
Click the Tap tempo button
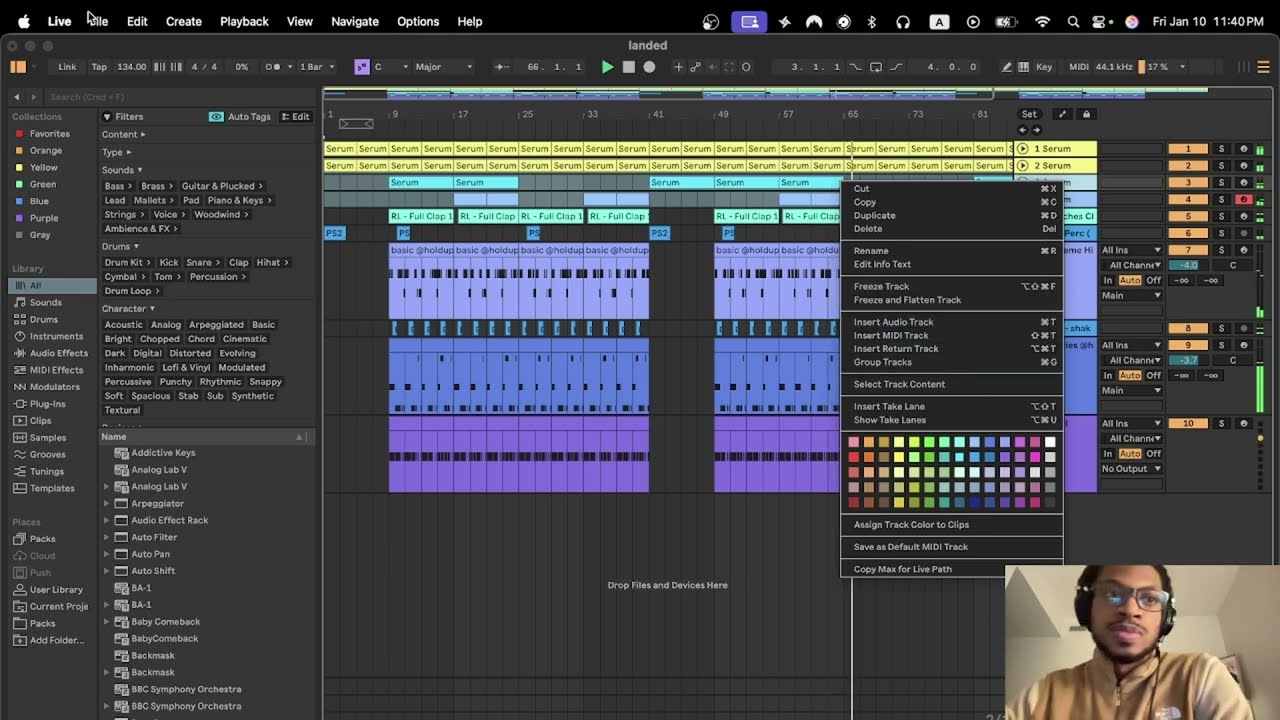point(99,67)
